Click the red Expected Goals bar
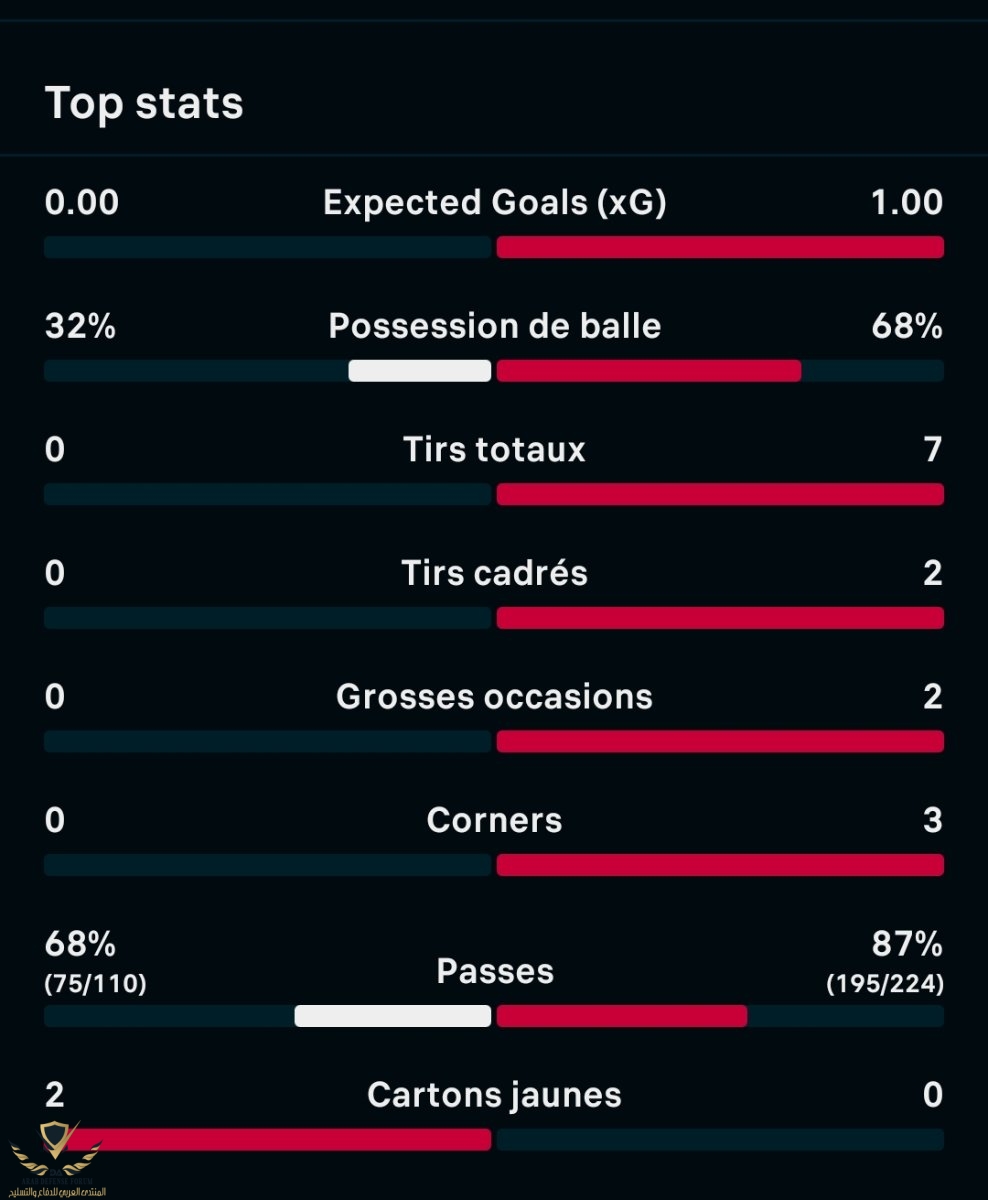Screen dimensions: 988x1200 720,247
